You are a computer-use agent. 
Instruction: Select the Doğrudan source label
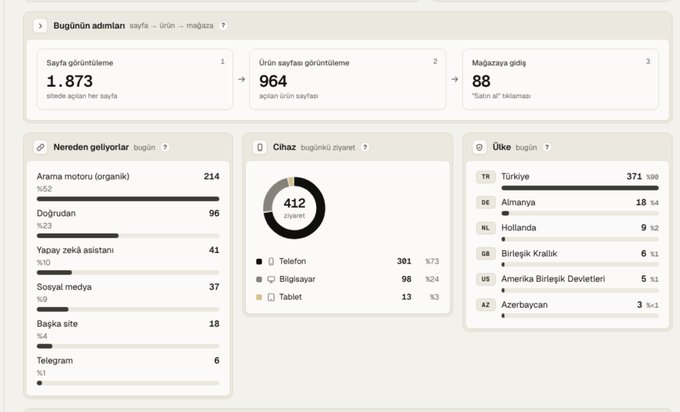[56, 213]
